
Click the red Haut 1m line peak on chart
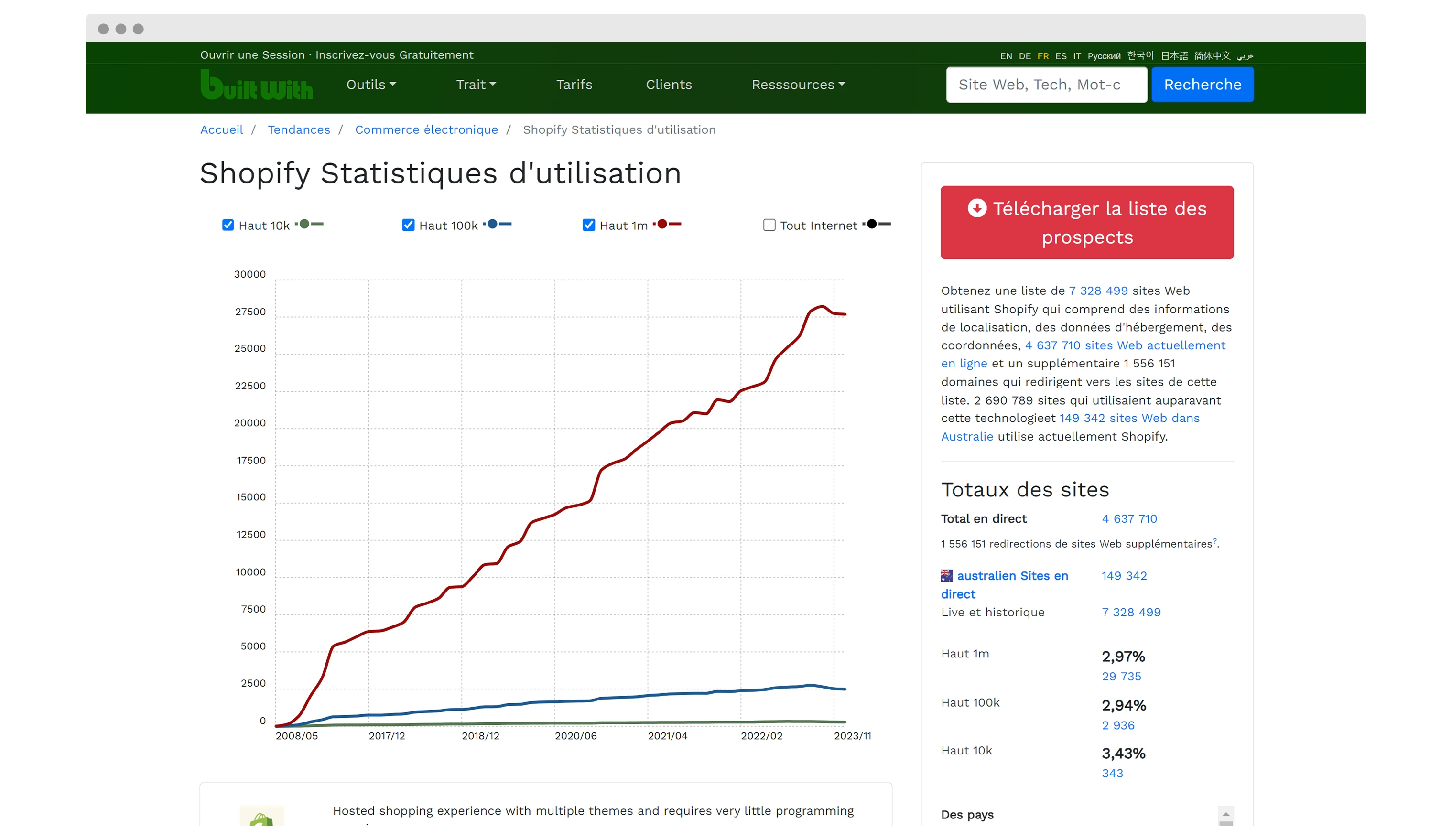tap(822, 306)
